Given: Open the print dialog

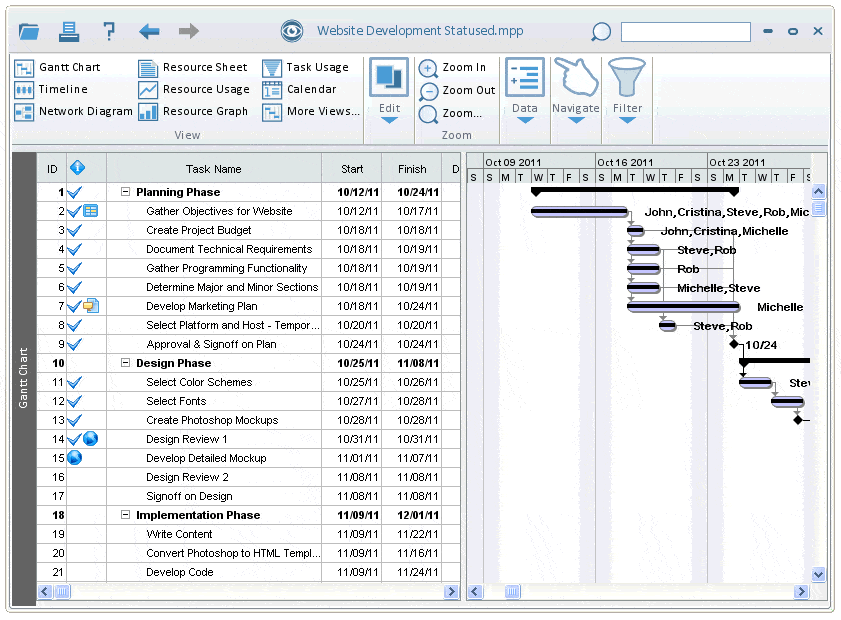Looking at the screenshot, I should click(x=68, y=31).
